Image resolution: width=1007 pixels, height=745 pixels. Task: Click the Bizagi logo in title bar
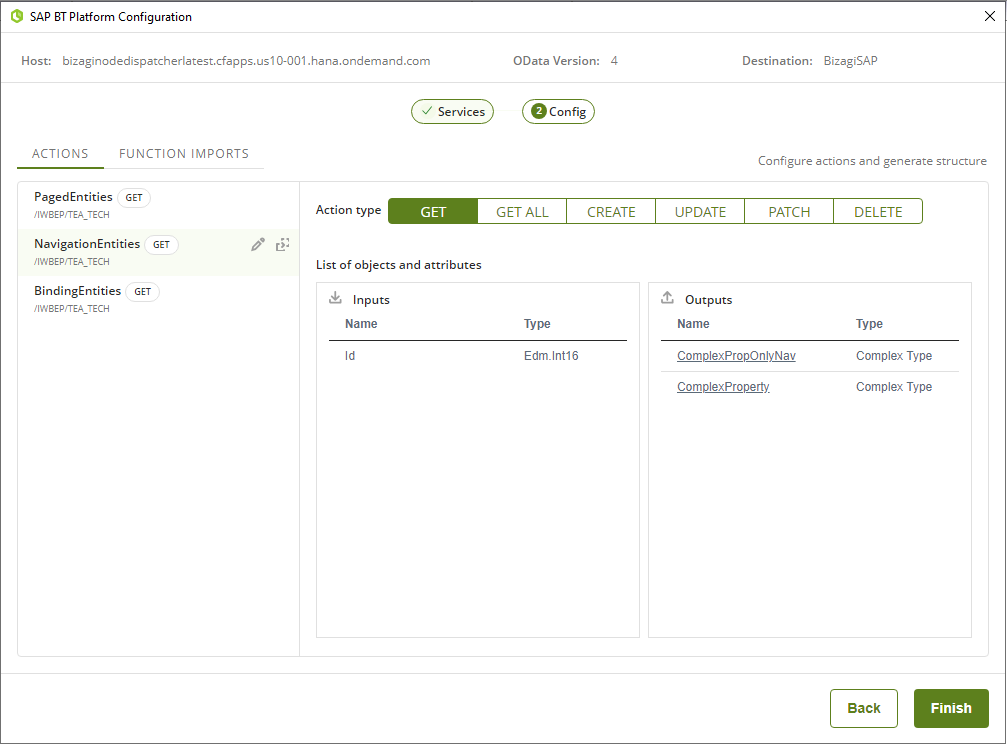click(16, 17)
